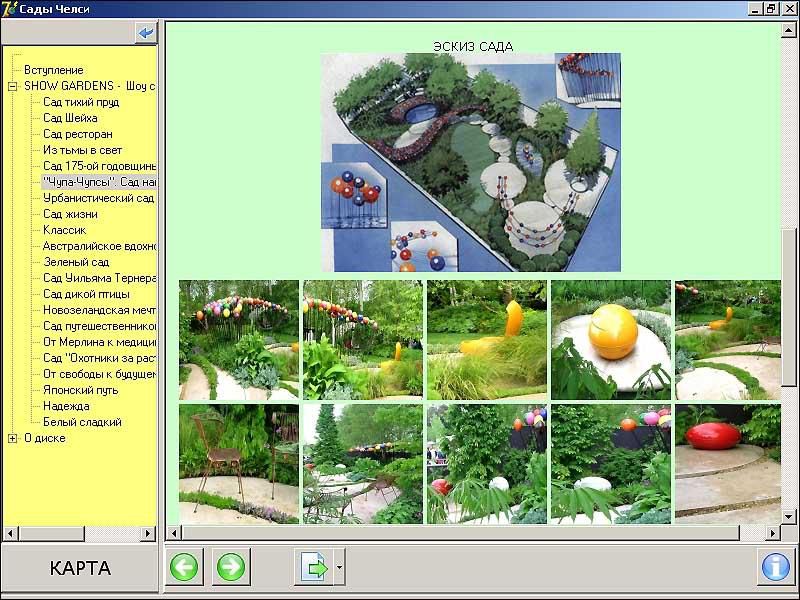800x600 pixels.
Task: Click the app icon in title bar
Action: coord(10,9)
